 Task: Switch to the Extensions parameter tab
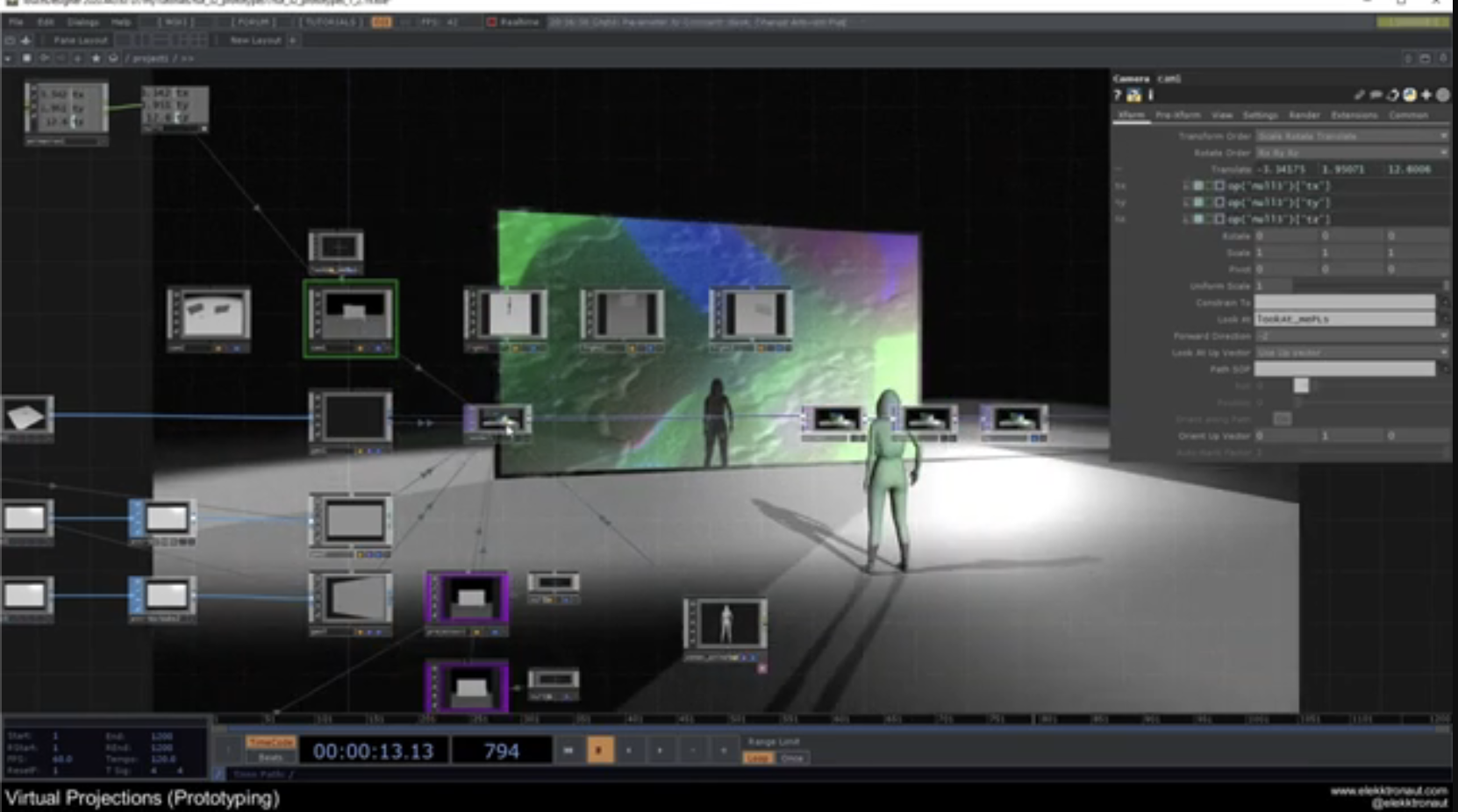click(1354, 115)
